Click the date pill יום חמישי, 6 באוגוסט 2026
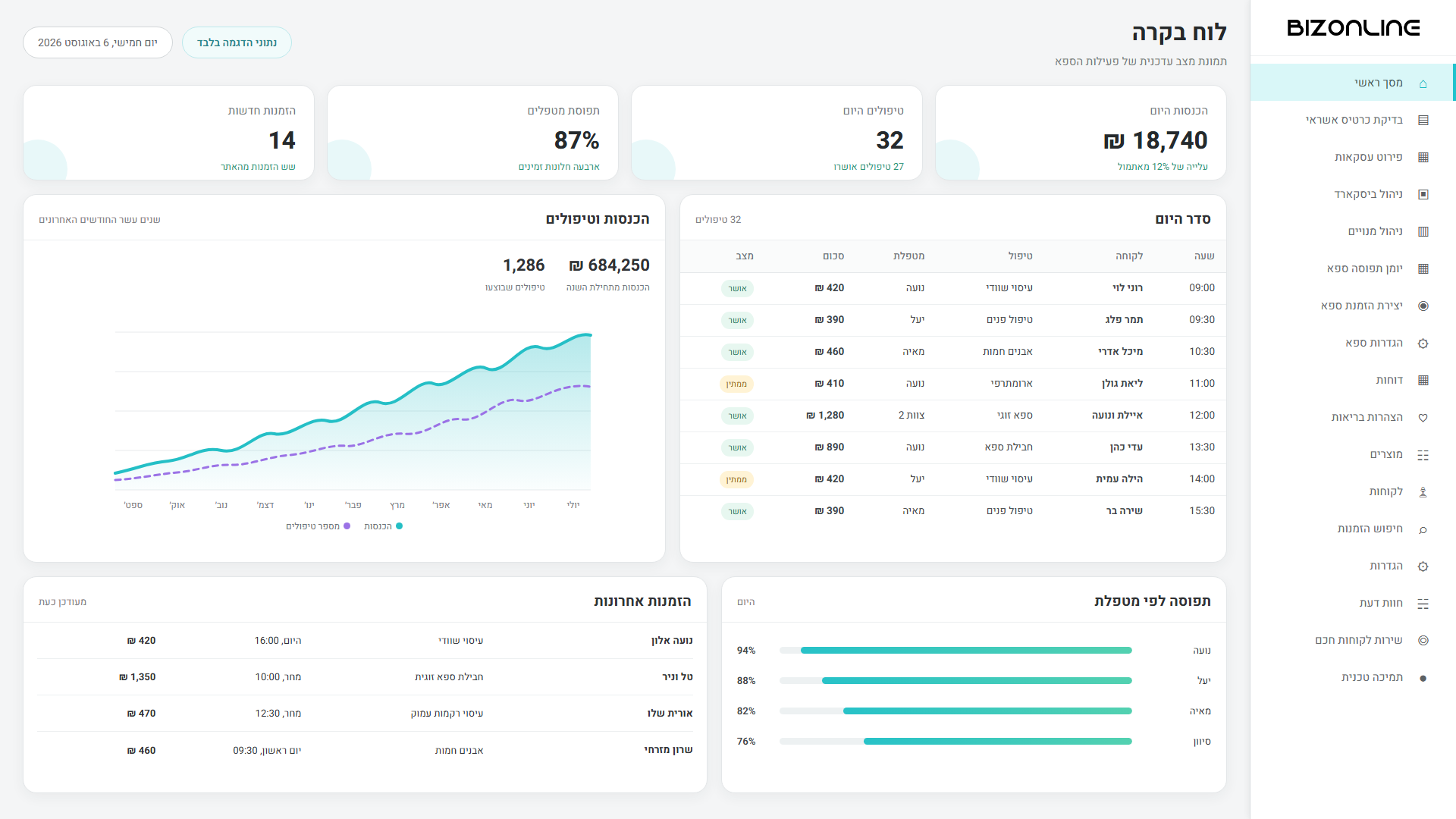 98,42
